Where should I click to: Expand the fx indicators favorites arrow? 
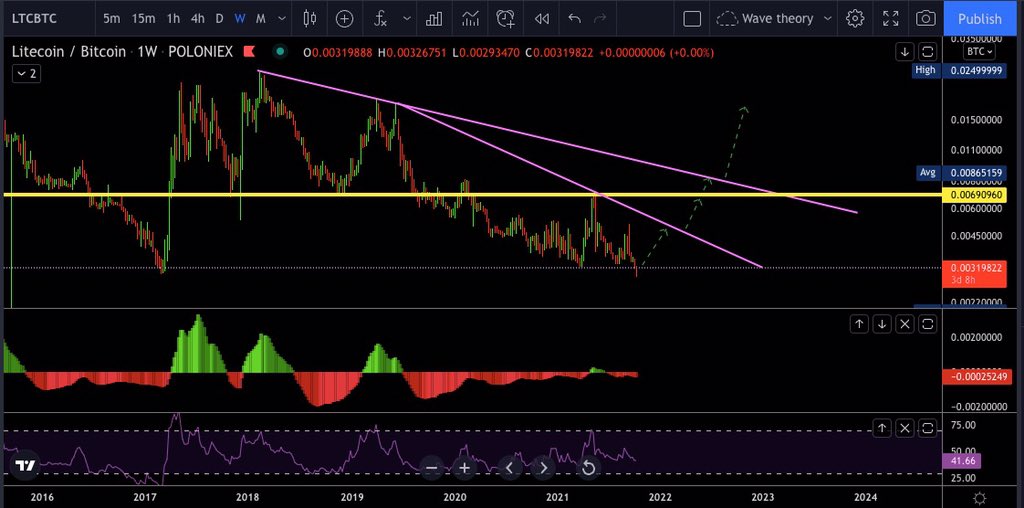(x=407, y=19)
